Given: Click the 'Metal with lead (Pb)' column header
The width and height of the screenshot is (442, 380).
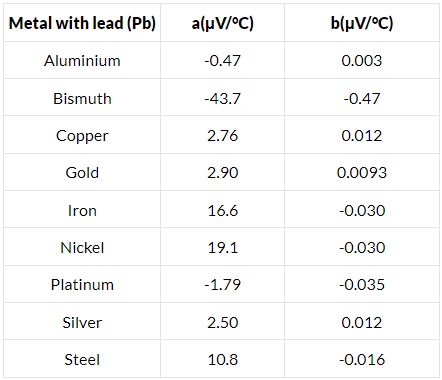Looking at the screenshot, I should click(x=82, y=23).
